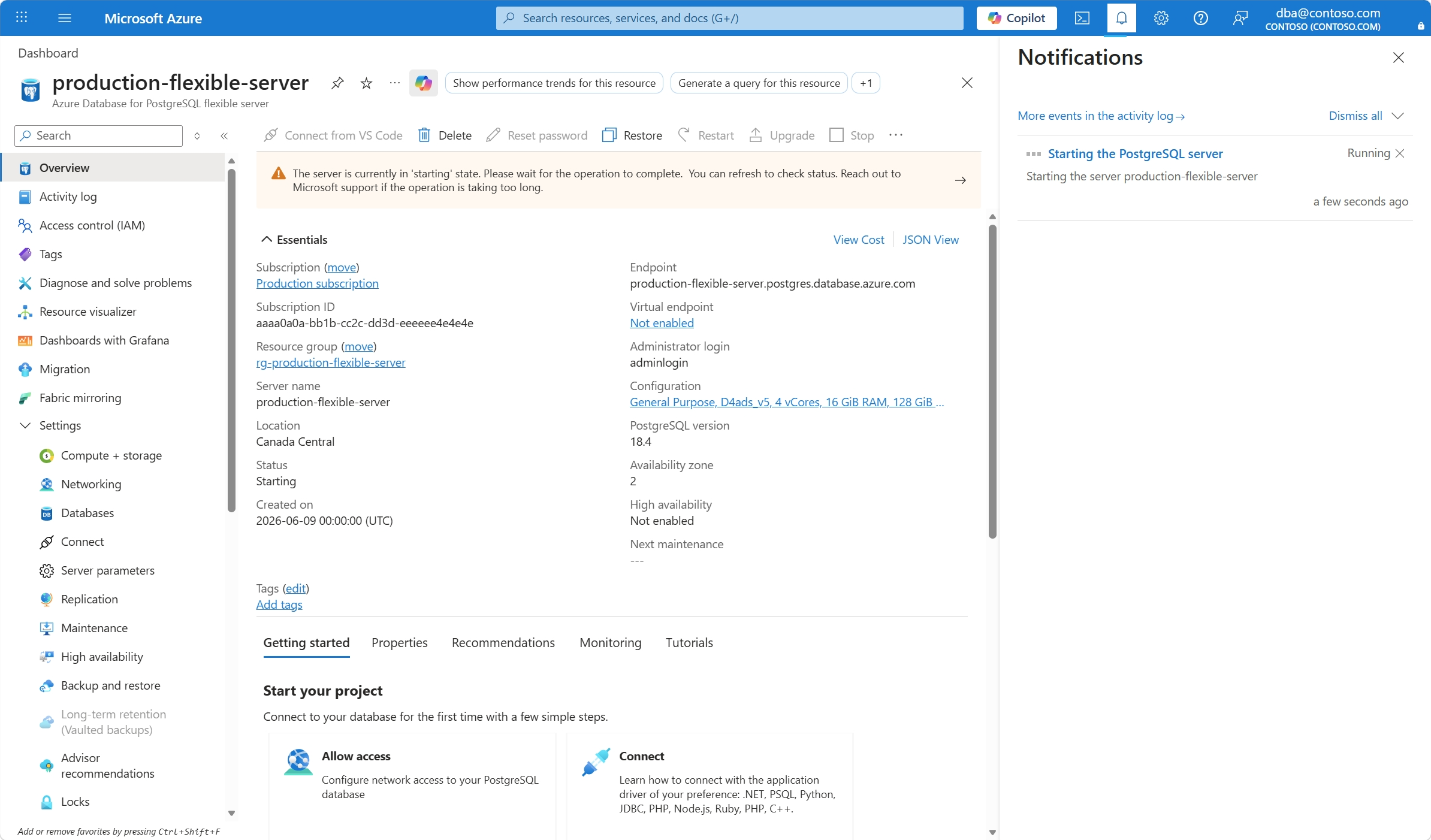
Task: Open JSON View link
Action: click(x=931, y=240)
